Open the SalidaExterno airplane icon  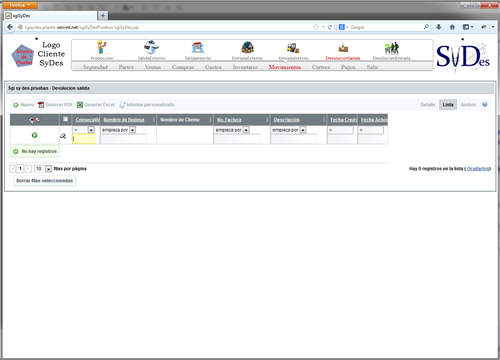point(151,47)
